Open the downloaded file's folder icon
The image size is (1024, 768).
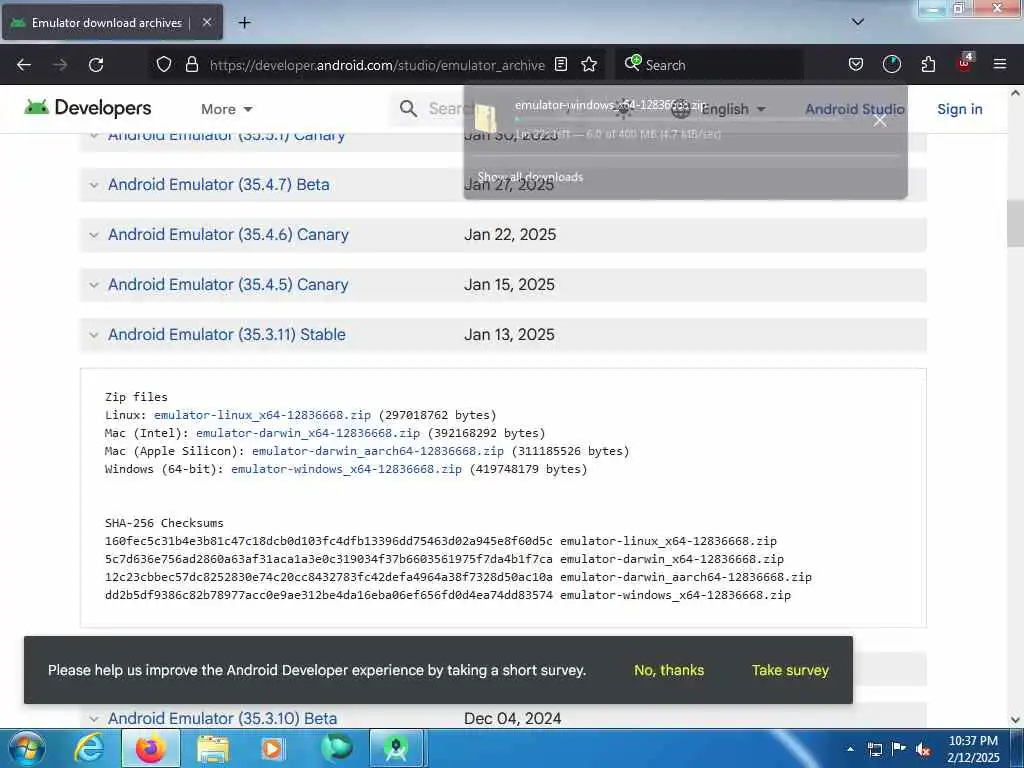coord(486,118)
